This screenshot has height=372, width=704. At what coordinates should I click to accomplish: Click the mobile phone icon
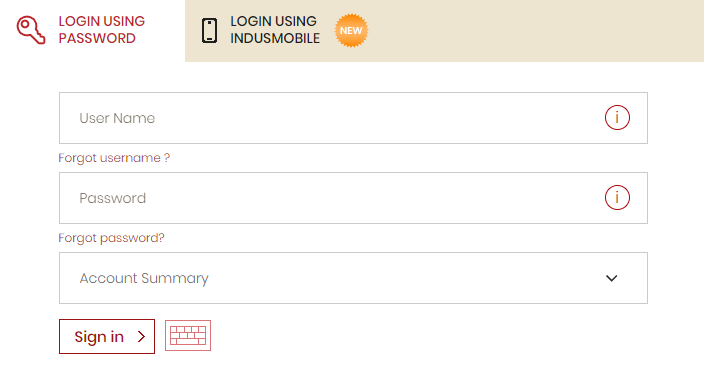tap(209, 31)
